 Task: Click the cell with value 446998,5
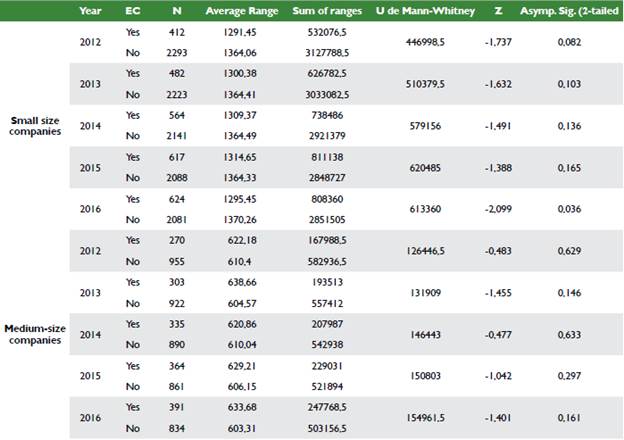click(422, 40)
